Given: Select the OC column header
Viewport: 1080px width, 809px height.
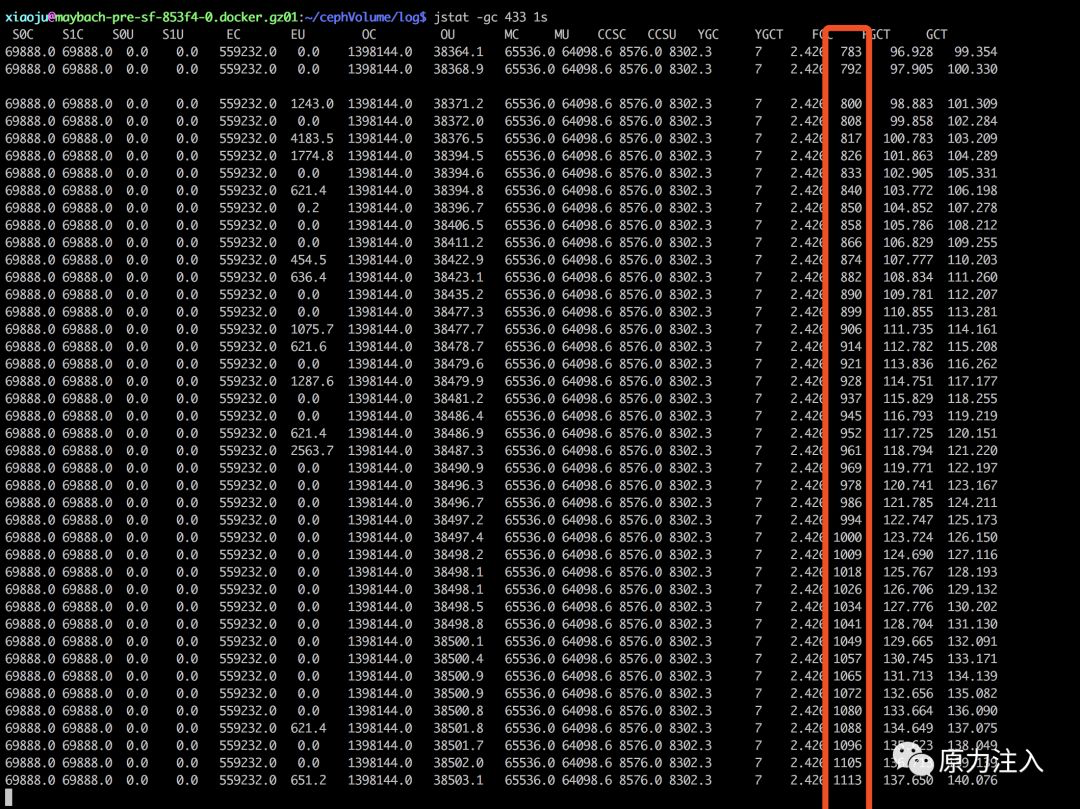Looking at the screenshot, I should coord(369,34).
